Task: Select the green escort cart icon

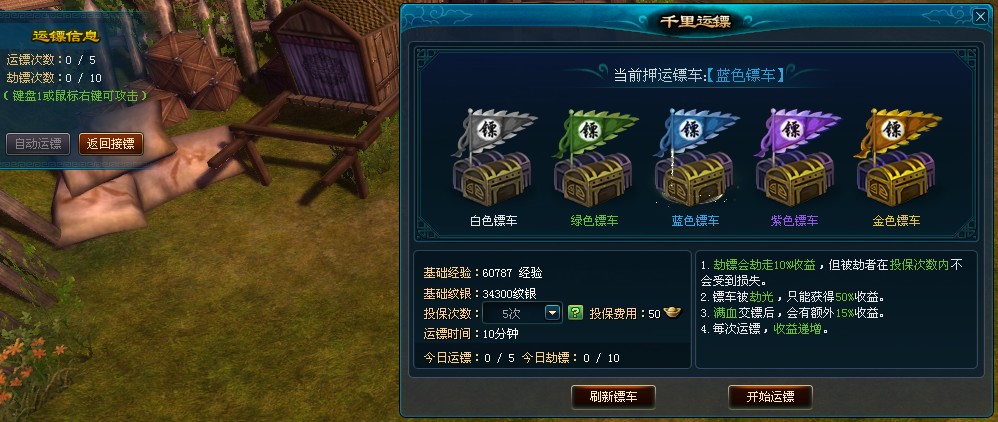Action: click(595, 157)
